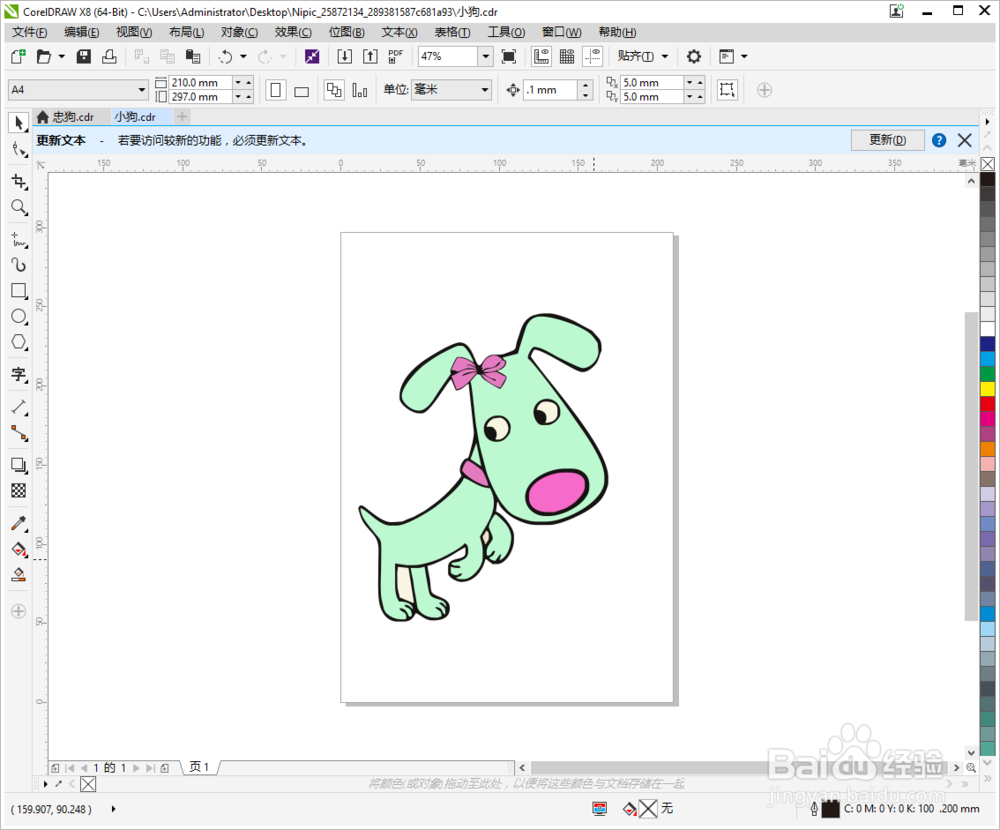Expand the 贴齐 snap-to dropdown
This screenshot has height=830, width=1000.
[665, 57]
